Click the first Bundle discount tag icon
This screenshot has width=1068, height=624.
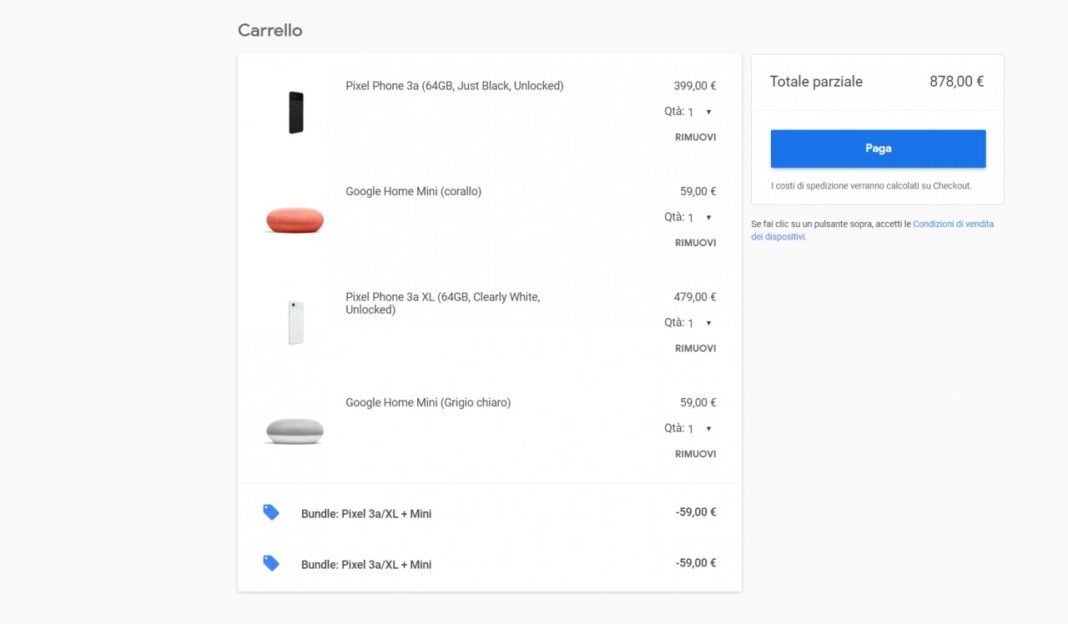click(271, 512)
